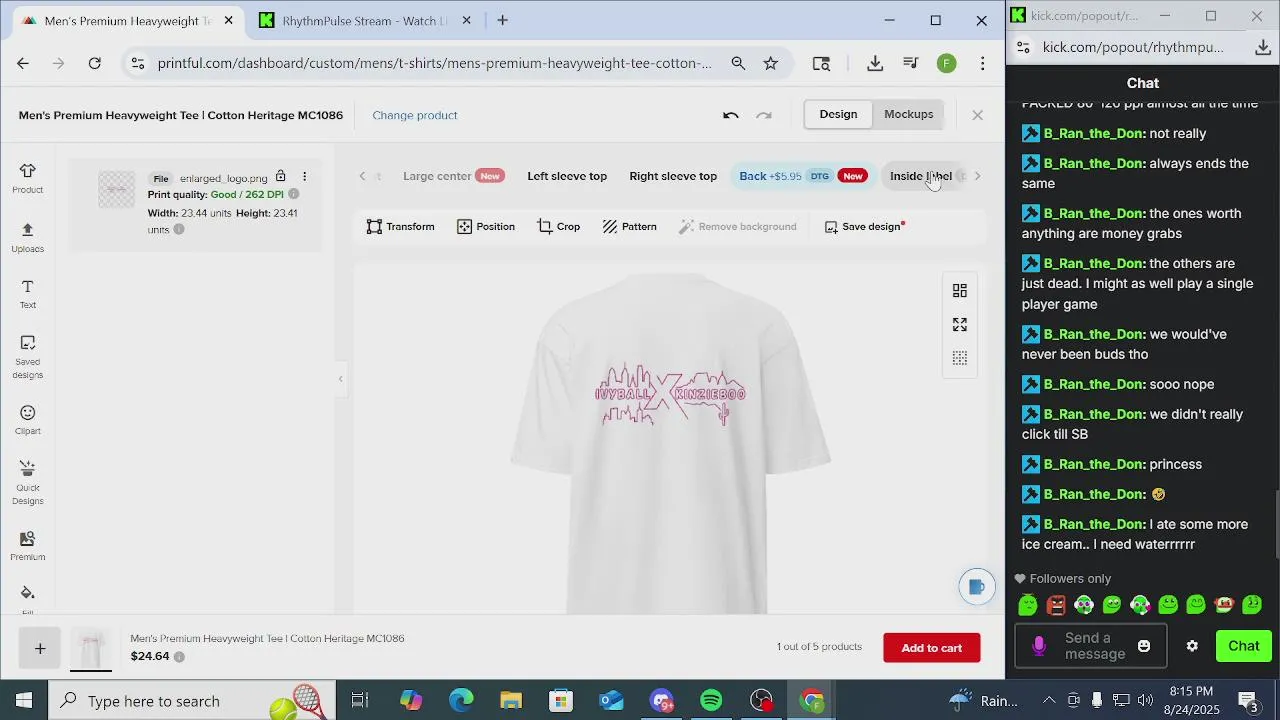Click Add to cart
1280x720 pixels.
tap(932, 648)
